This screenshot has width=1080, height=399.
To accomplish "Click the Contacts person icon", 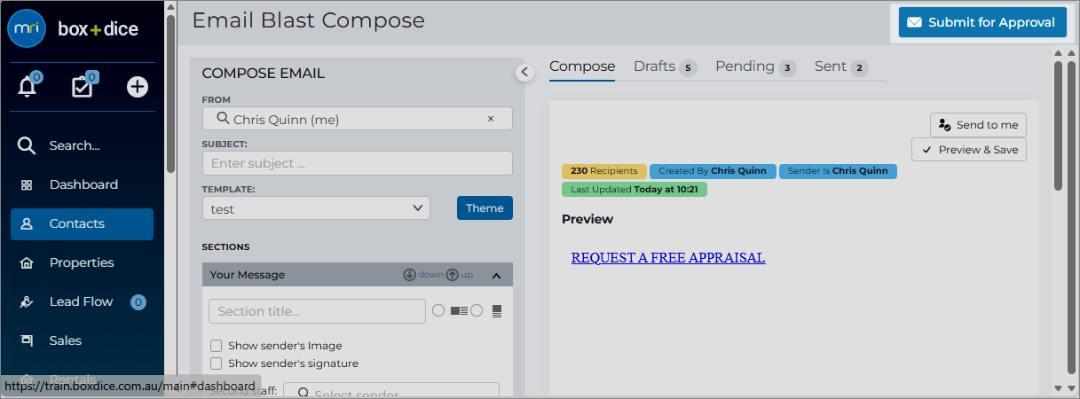I will pyautogui.click(x=26, y=224).
